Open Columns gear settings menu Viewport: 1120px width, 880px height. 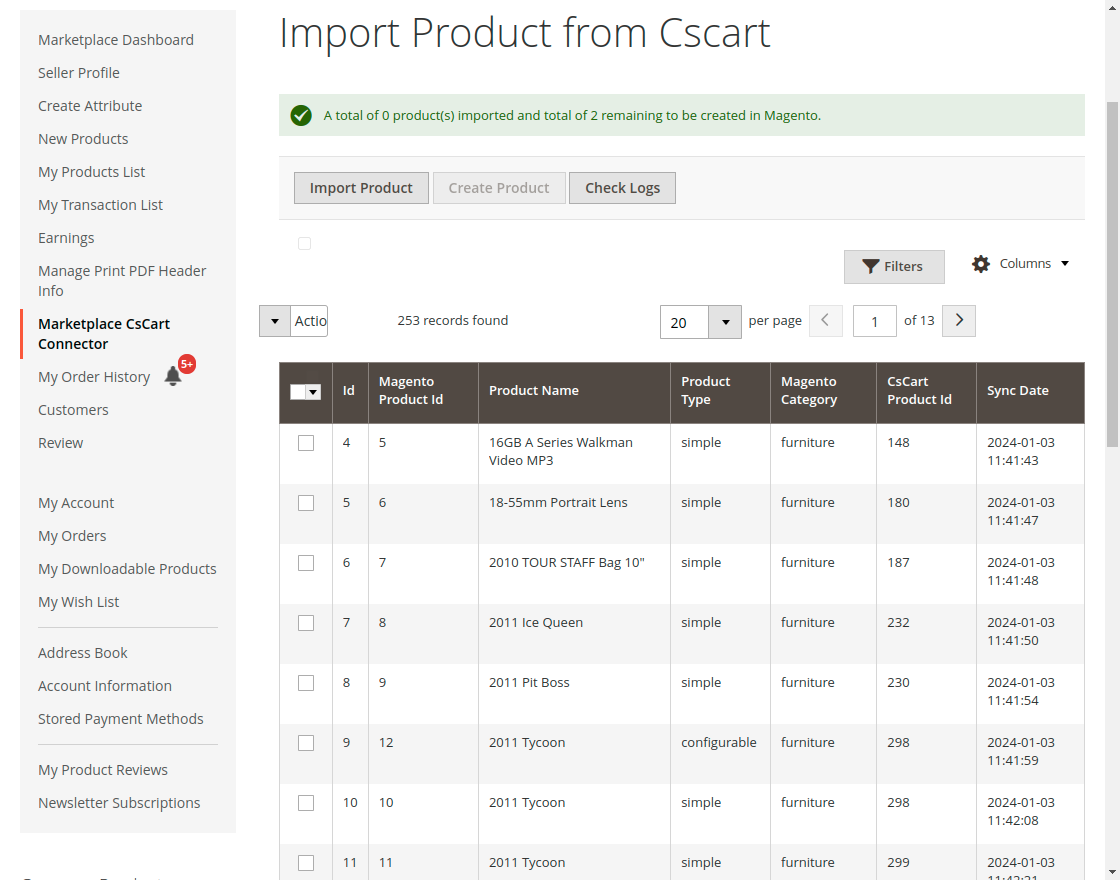[1020, 264]
